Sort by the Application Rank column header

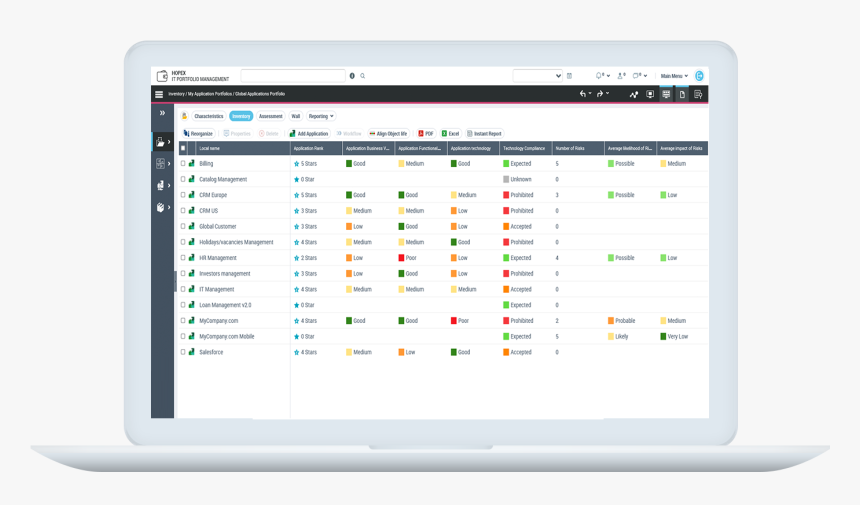point(316,148)
